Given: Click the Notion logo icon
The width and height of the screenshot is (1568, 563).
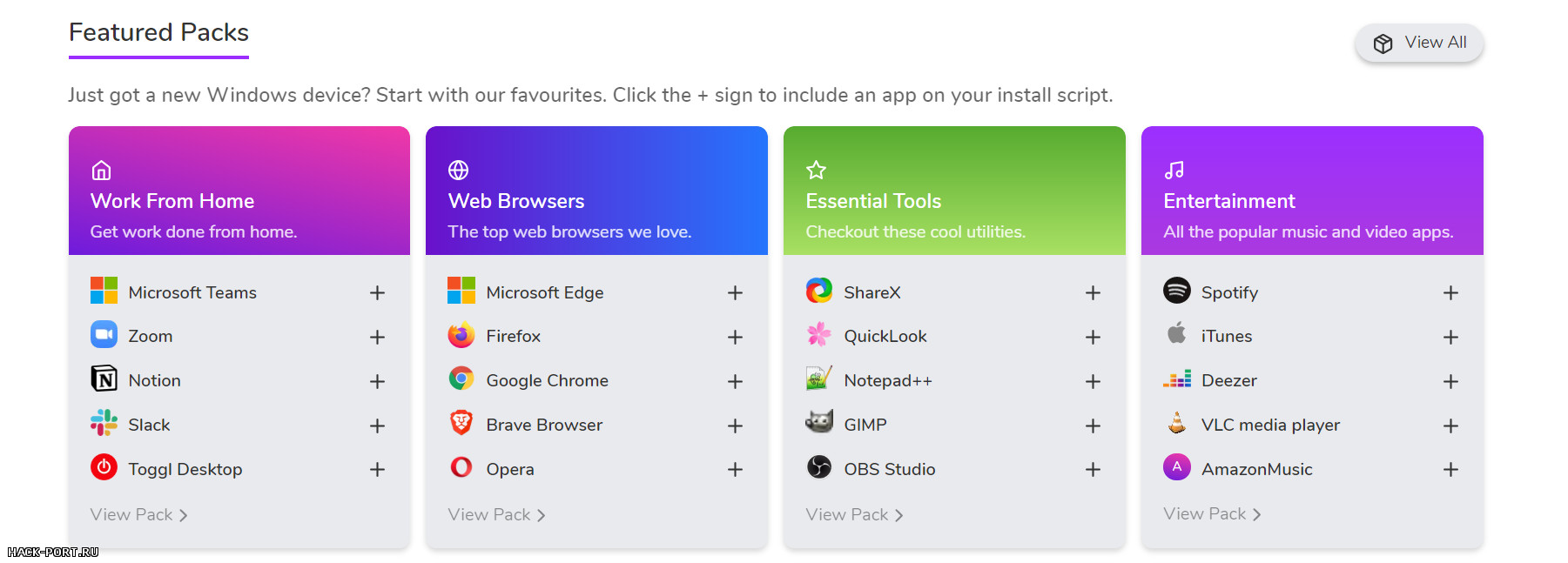Looking at the screenshot, I should 104,379.
